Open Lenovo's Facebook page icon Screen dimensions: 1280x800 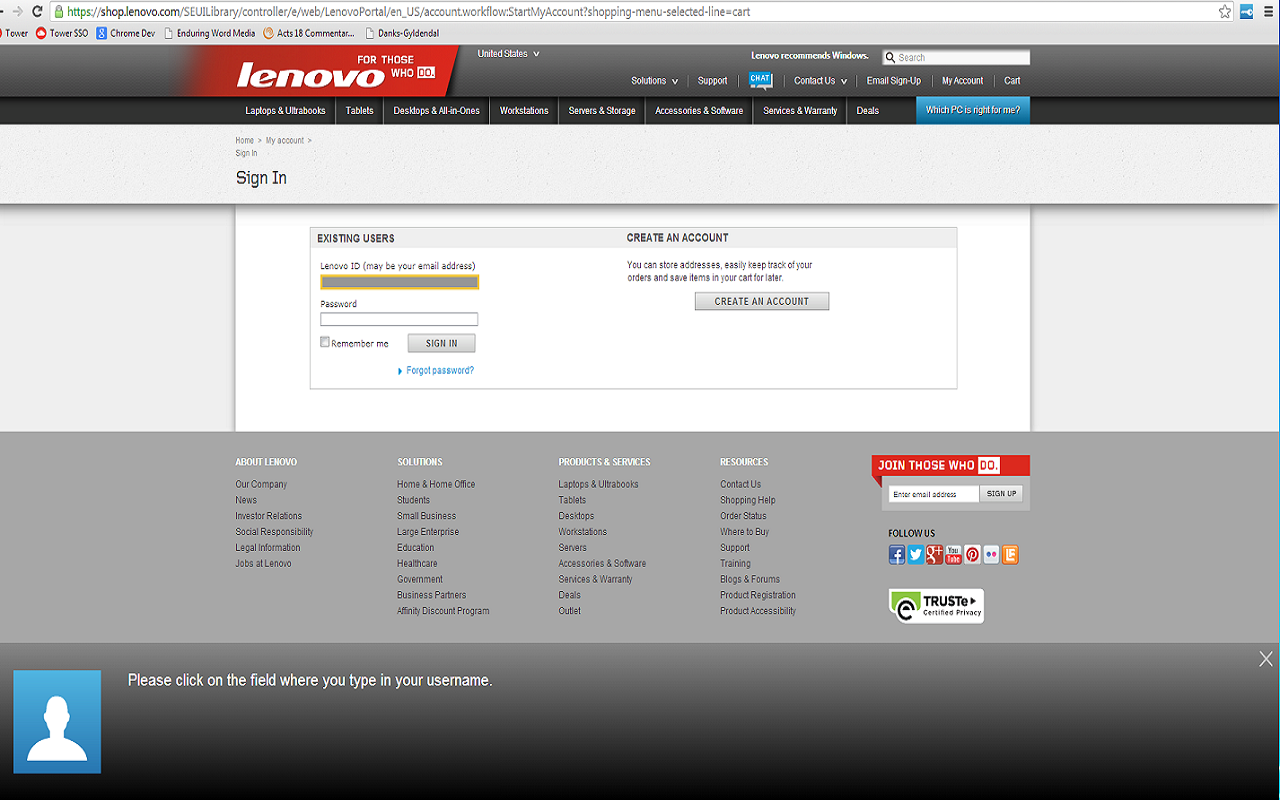pos(897,555)
